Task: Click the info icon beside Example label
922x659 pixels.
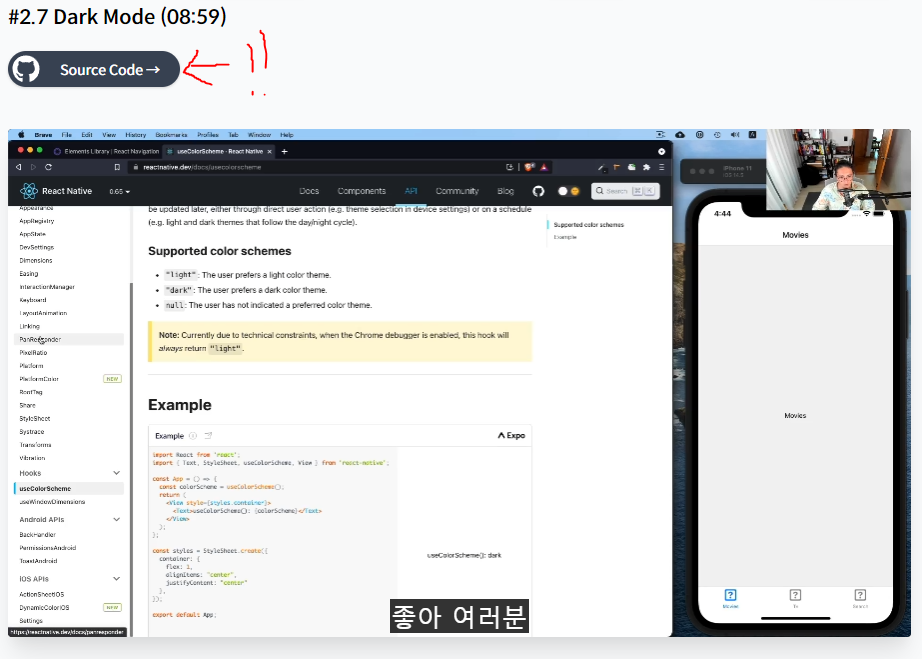Action: [x=193, y=436]
